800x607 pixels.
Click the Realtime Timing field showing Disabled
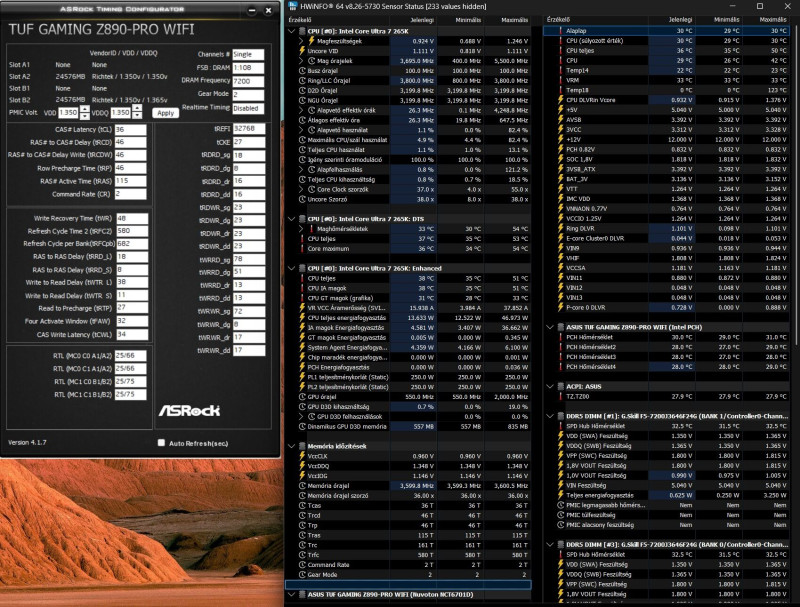[x=248, y=108]
